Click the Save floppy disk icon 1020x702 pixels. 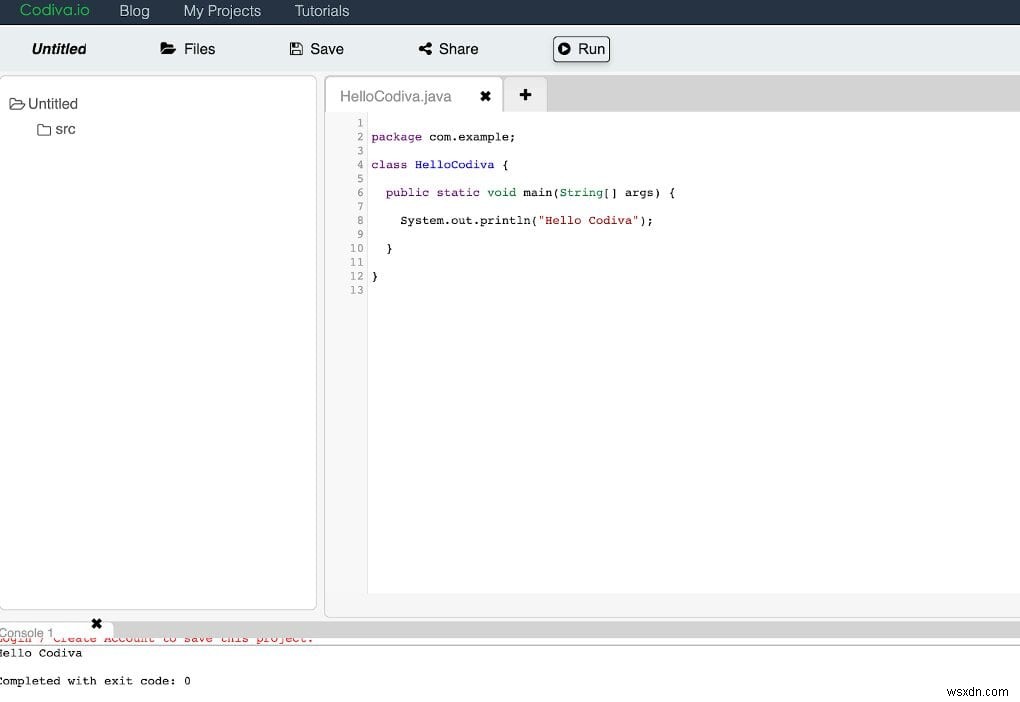[x=296, y=49]
